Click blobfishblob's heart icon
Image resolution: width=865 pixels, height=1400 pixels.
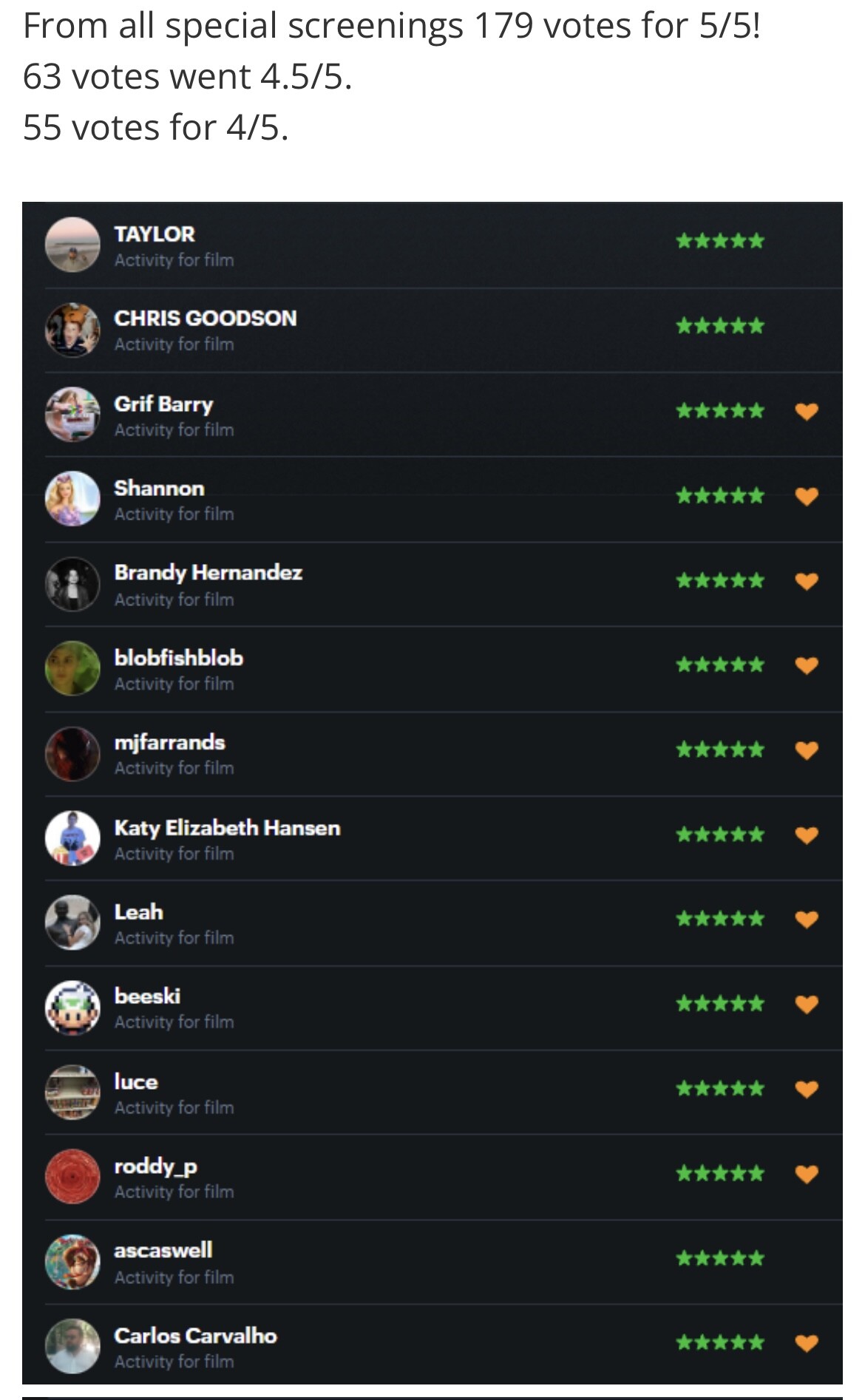coord(807,665)
